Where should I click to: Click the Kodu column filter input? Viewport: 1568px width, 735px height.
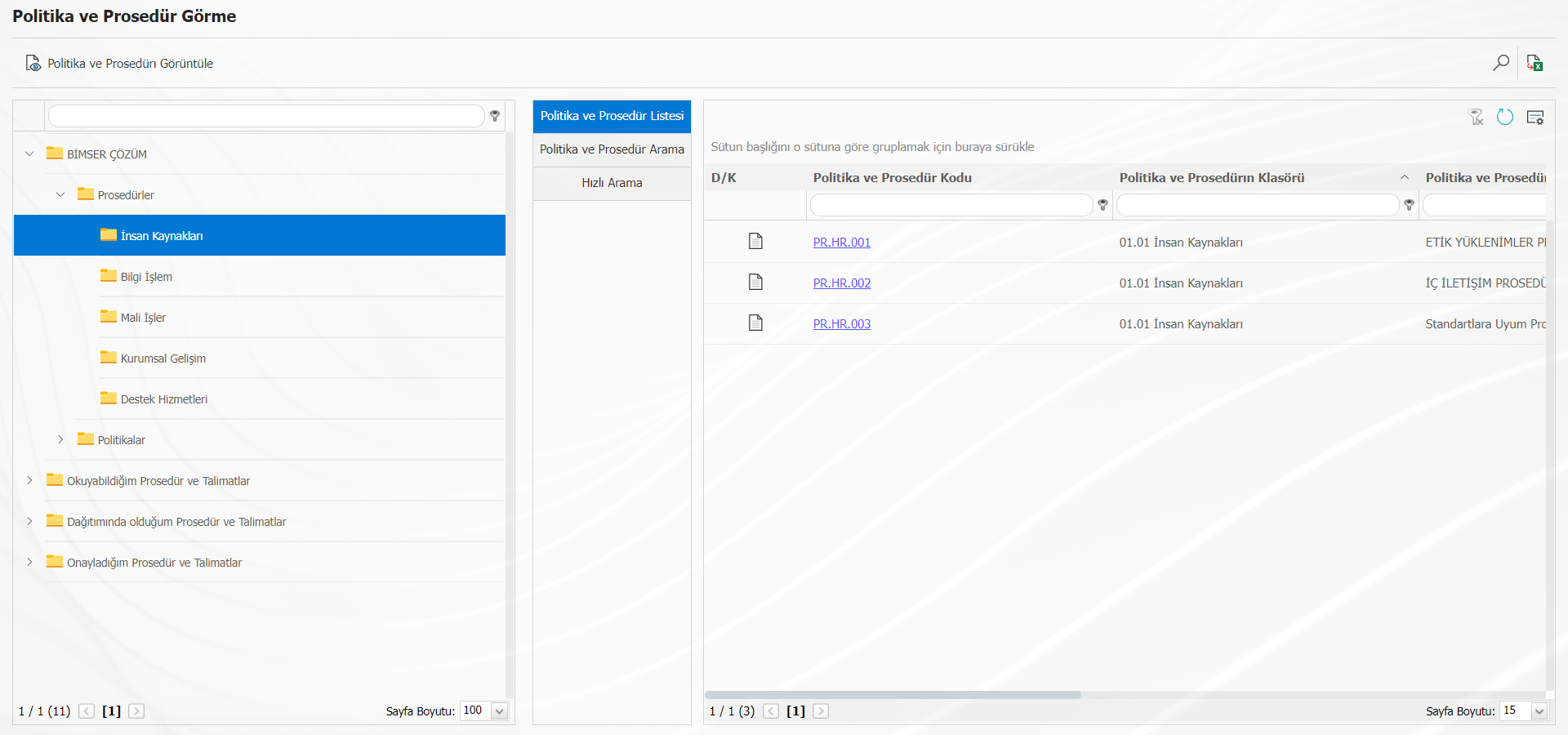click(x=951, y=205)
